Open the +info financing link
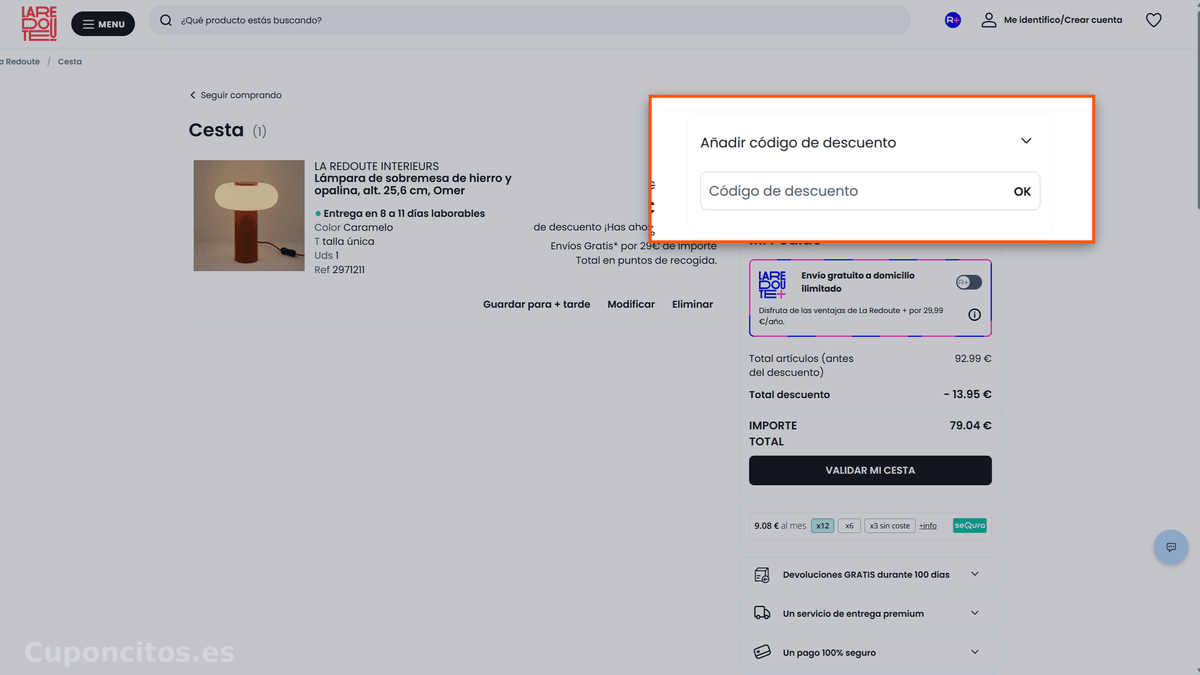Screen dimensions: 1200x675 [x=928, y=525]
